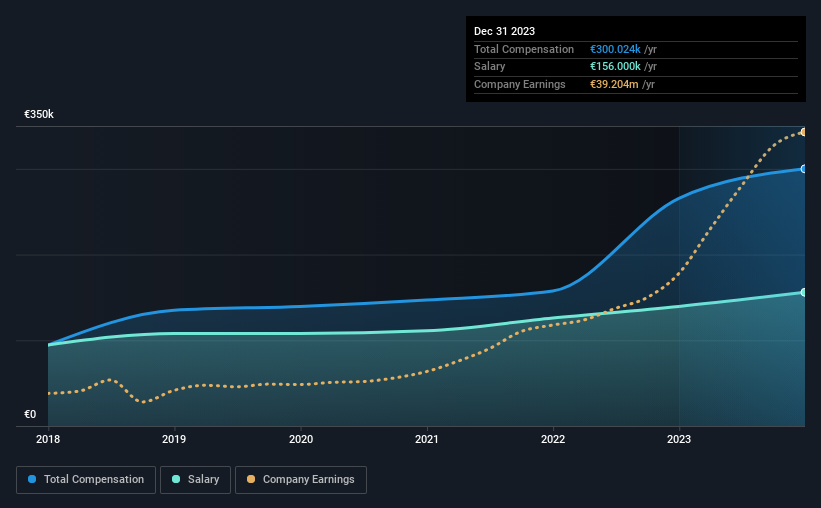
Task: Click Salary label in tooltip
Action: (x=490, y=67)
